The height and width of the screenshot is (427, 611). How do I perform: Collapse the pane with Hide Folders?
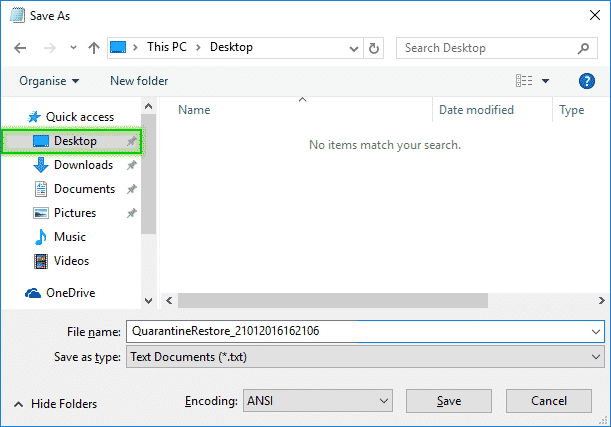(x=55, y=376)
